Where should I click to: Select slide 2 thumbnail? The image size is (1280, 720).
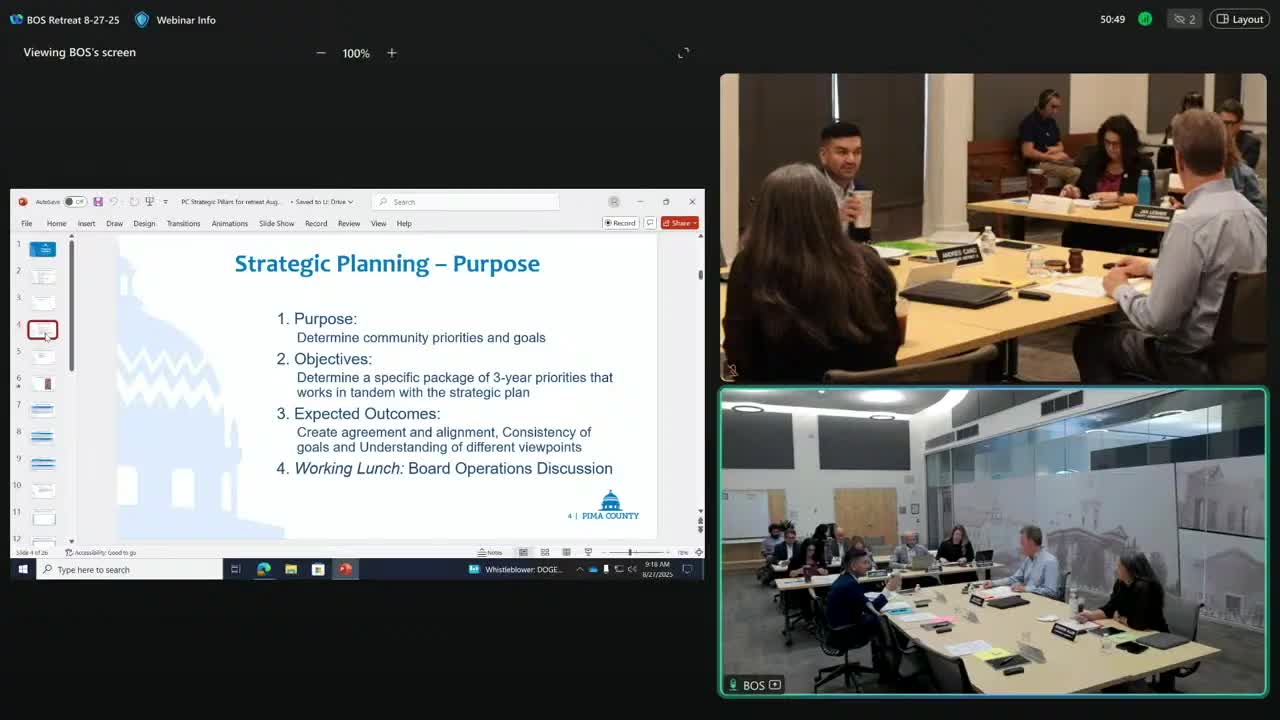coord(43,276)
